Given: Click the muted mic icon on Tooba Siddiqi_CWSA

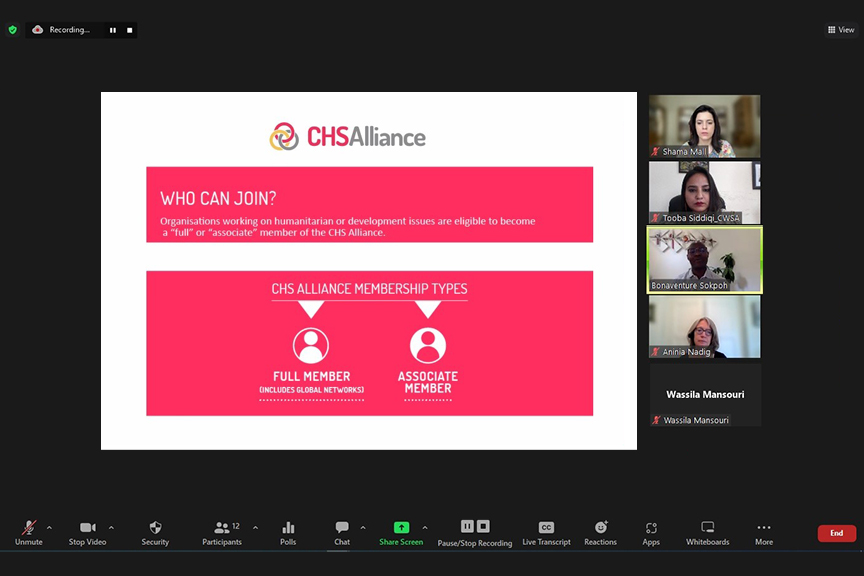Looking at the screenshot, I should tap(656, 218).
